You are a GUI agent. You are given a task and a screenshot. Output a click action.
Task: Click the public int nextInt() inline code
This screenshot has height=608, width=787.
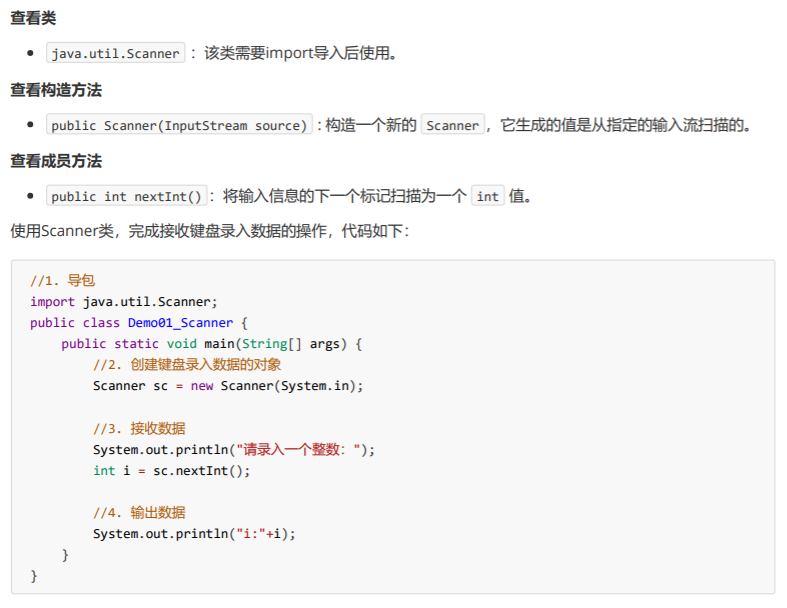click(127, 196)
